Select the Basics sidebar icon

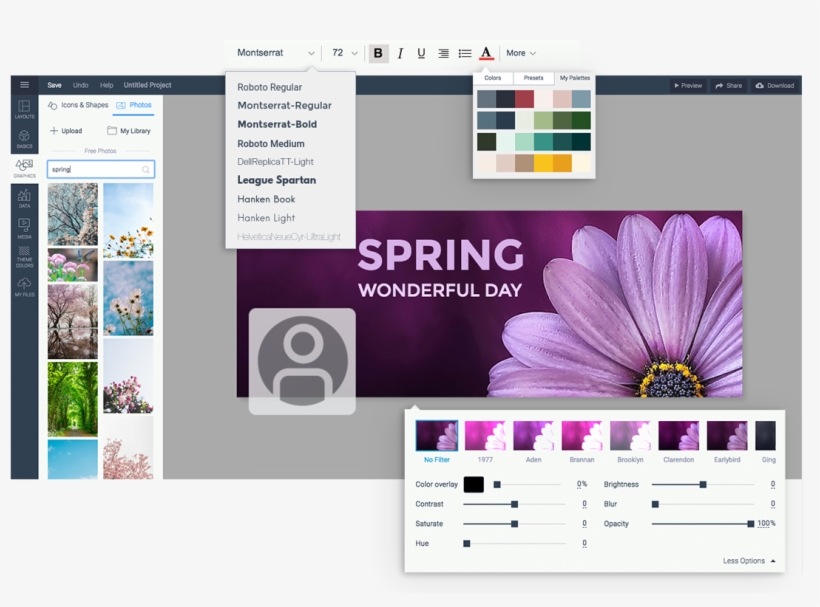coord(23,138)
